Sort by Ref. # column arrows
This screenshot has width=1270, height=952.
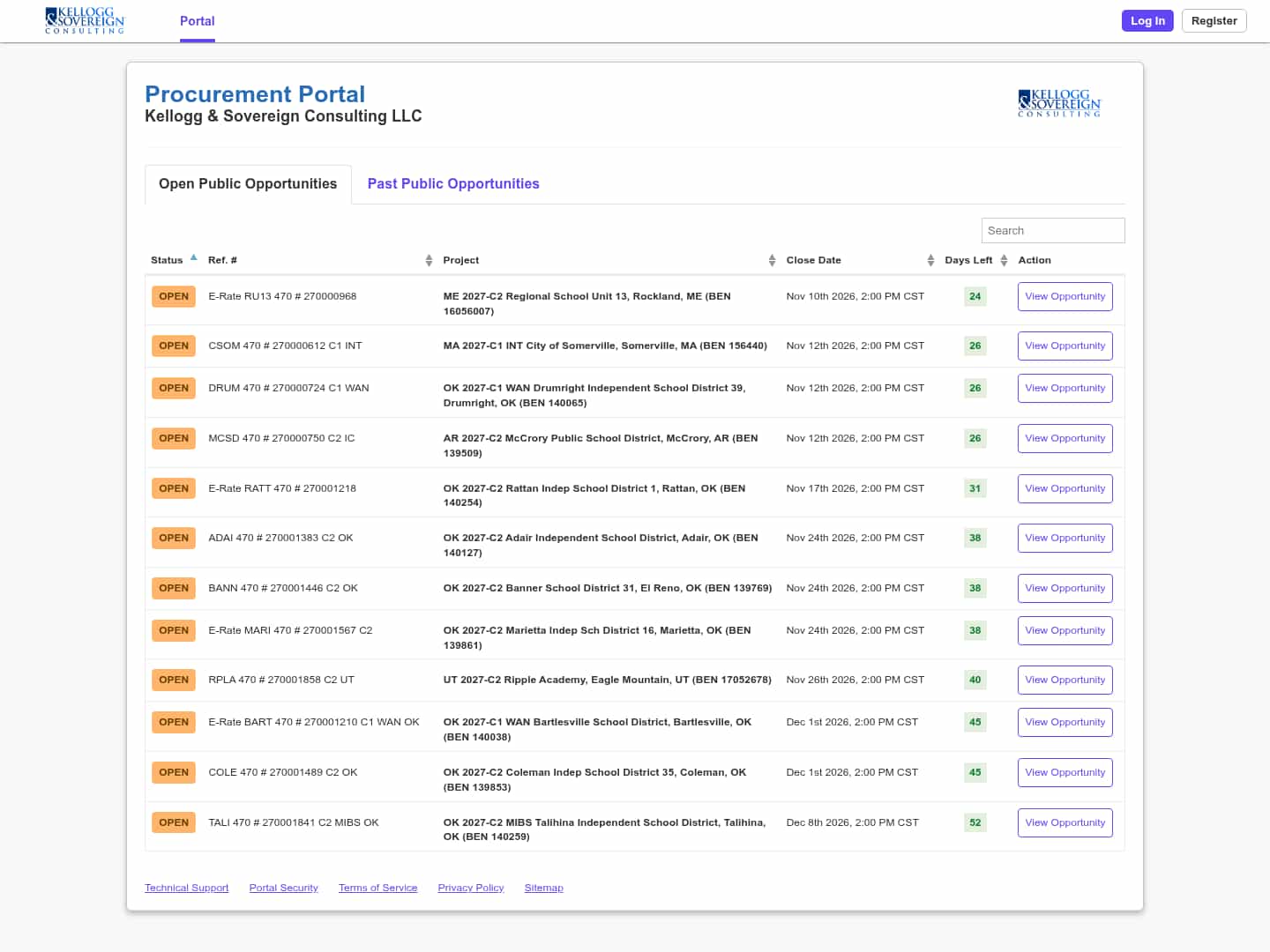click(x=429, y=260)
